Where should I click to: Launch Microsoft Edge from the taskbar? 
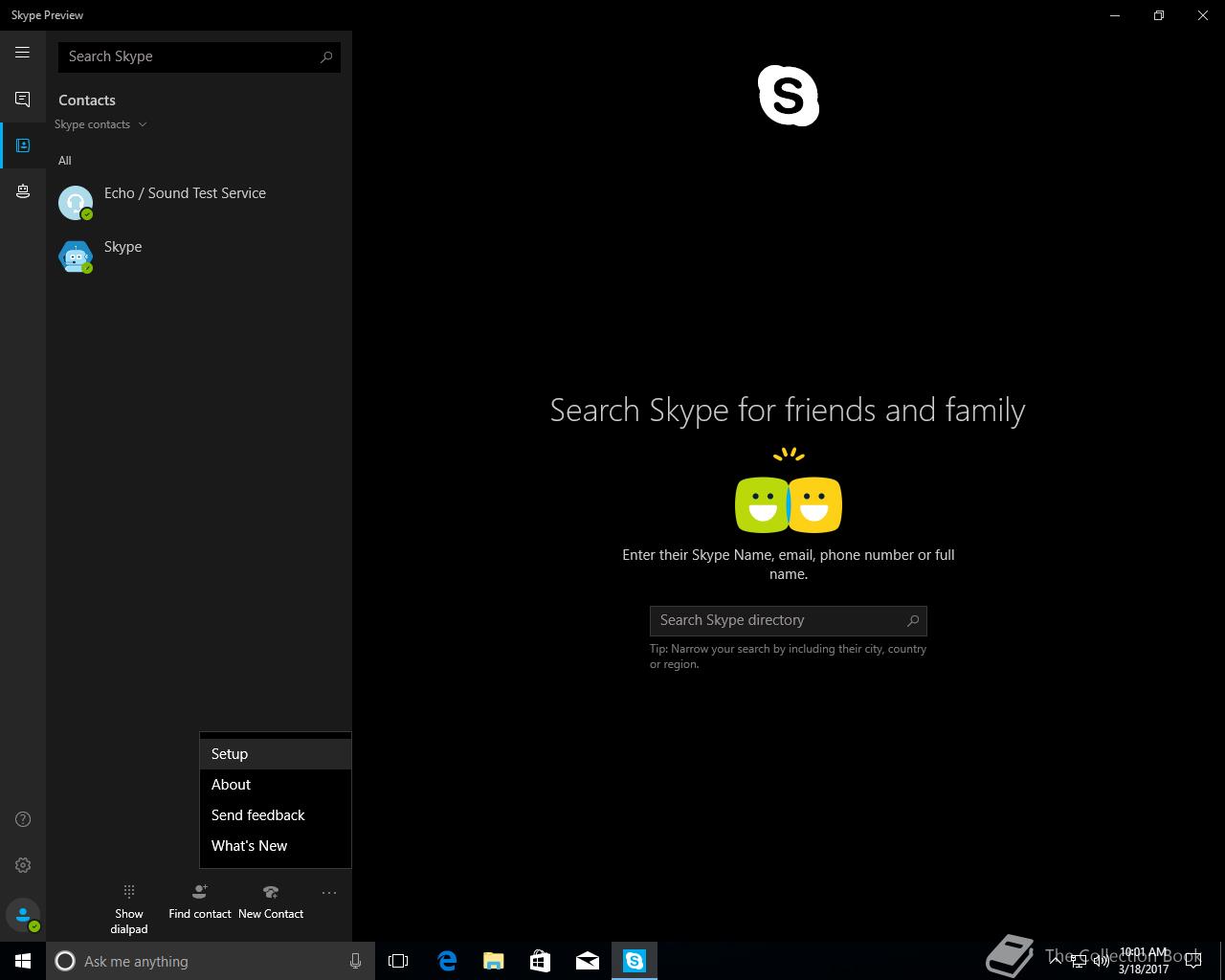pos(447,961)
